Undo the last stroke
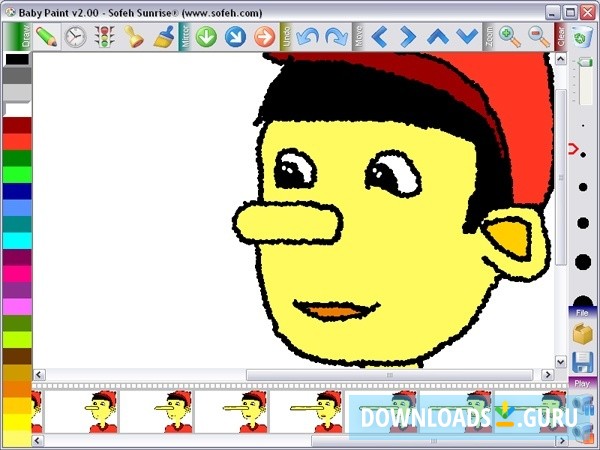The width and height of the screenshot is (600, 450). click(x=307, y=37)
